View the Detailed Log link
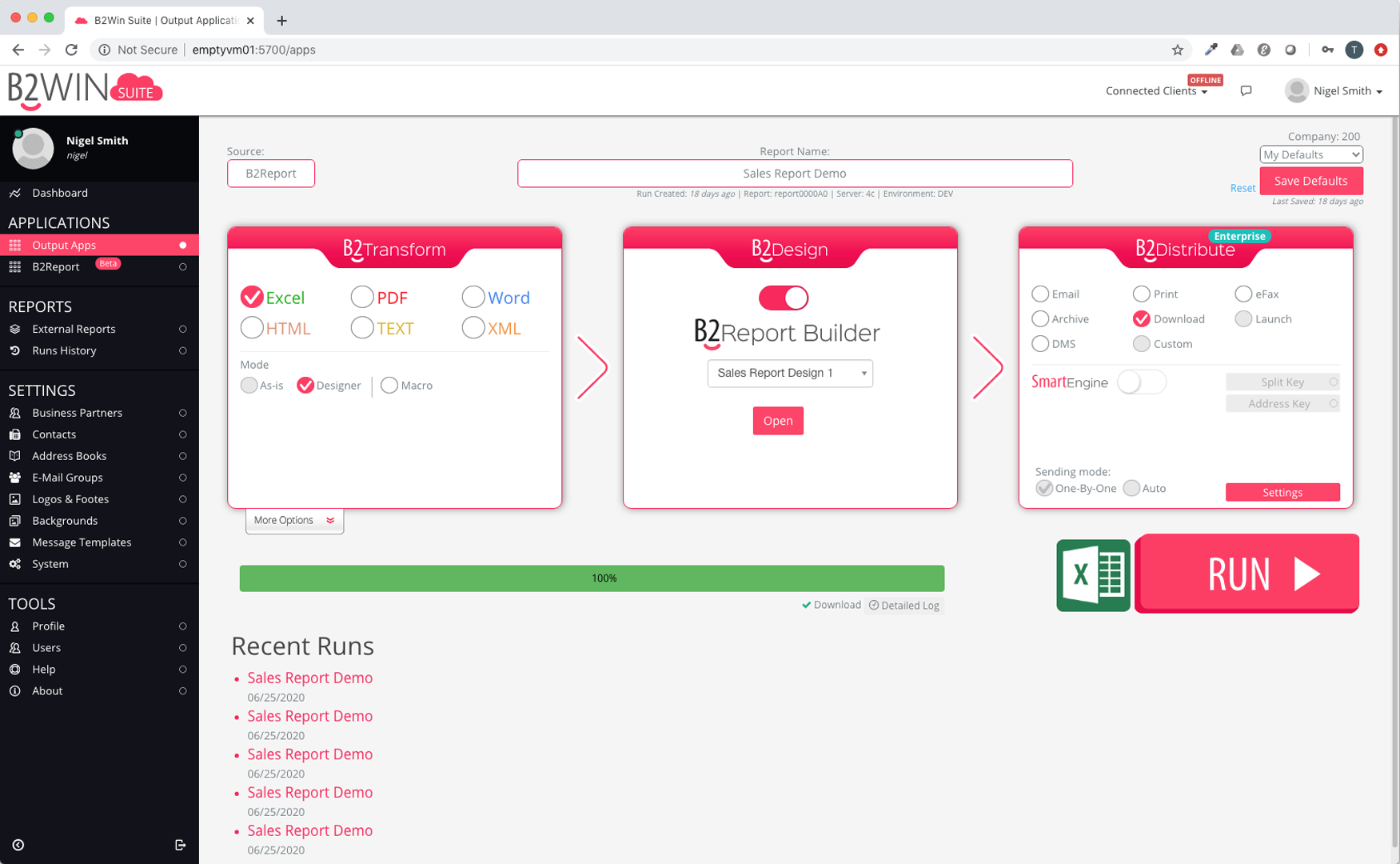 (x=904, y=606)
